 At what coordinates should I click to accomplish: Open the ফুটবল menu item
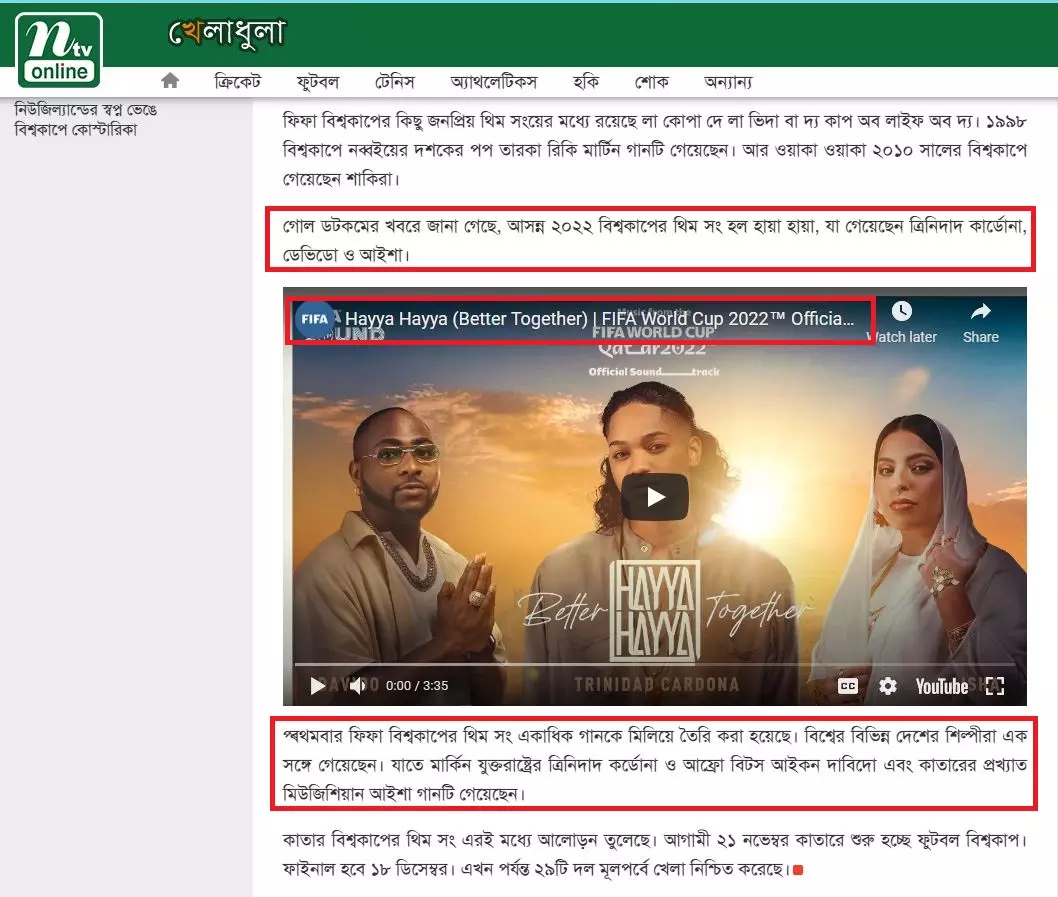[x=317, y=82]
